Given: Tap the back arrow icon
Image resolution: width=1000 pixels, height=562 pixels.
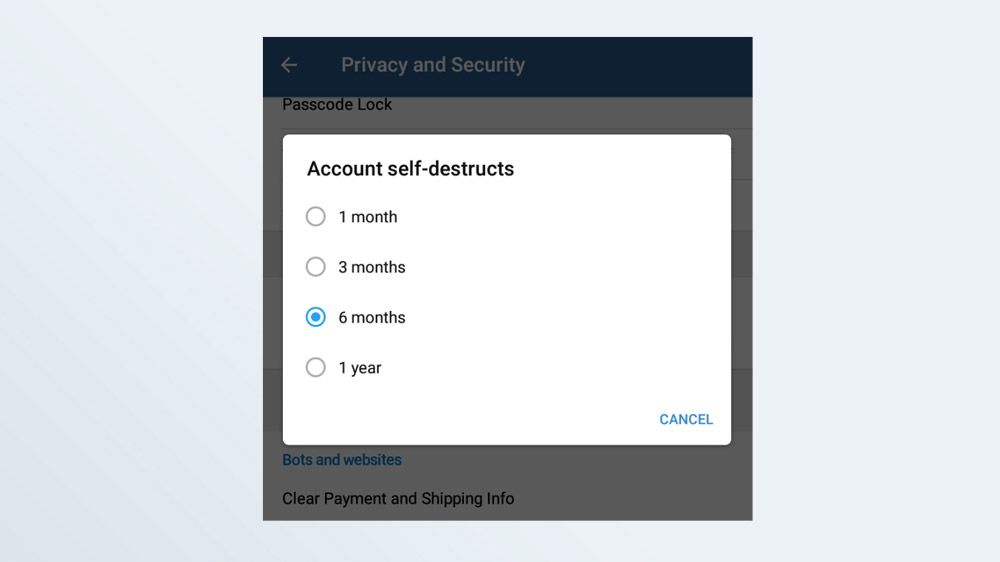Looking at the screenshot, I should pos(289,65).
